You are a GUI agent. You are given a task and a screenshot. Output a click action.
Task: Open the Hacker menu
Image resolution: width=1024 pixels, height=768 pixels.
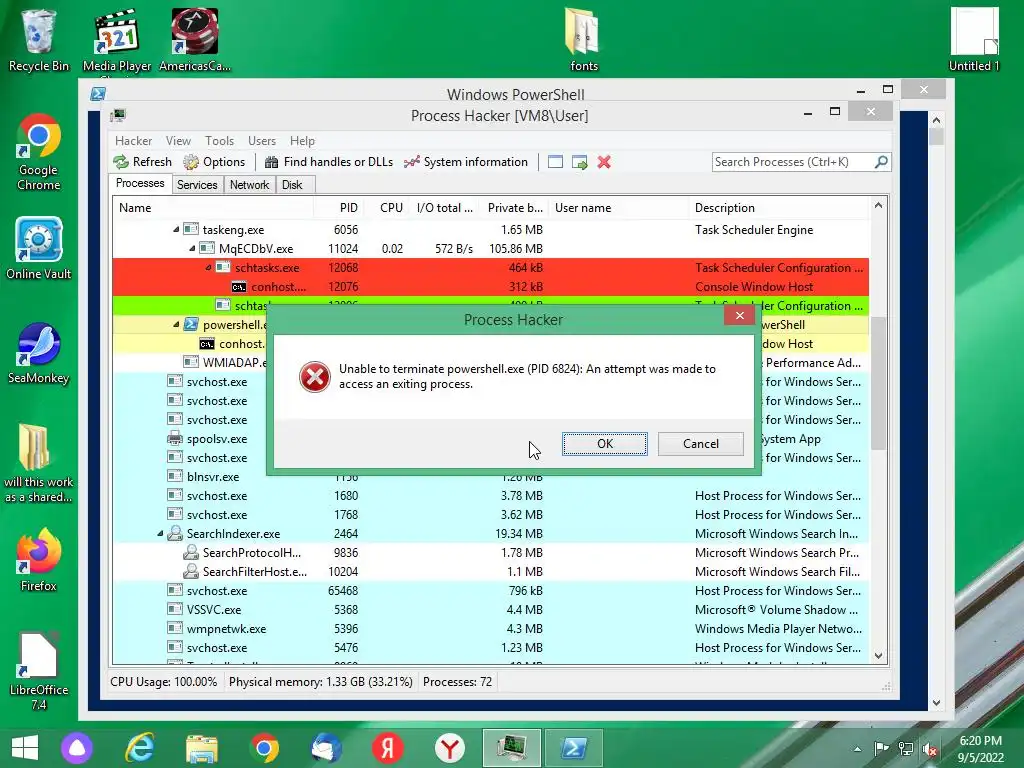[x=133, y=141]
